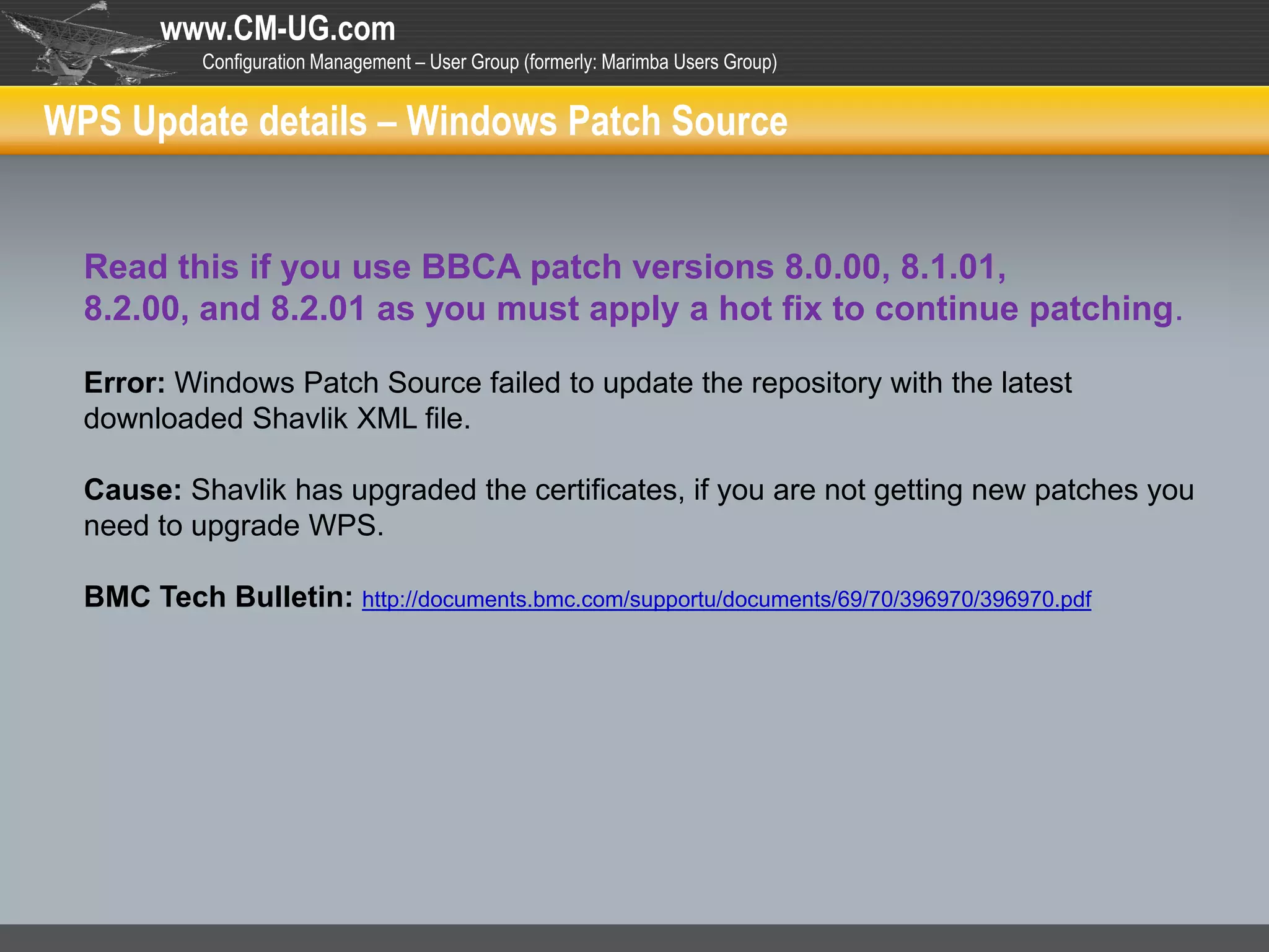Viewport: 1269px width, 952px height.
Task: Click the 'Configuration Management – User Group' subtitle
Action: point(490,62)
